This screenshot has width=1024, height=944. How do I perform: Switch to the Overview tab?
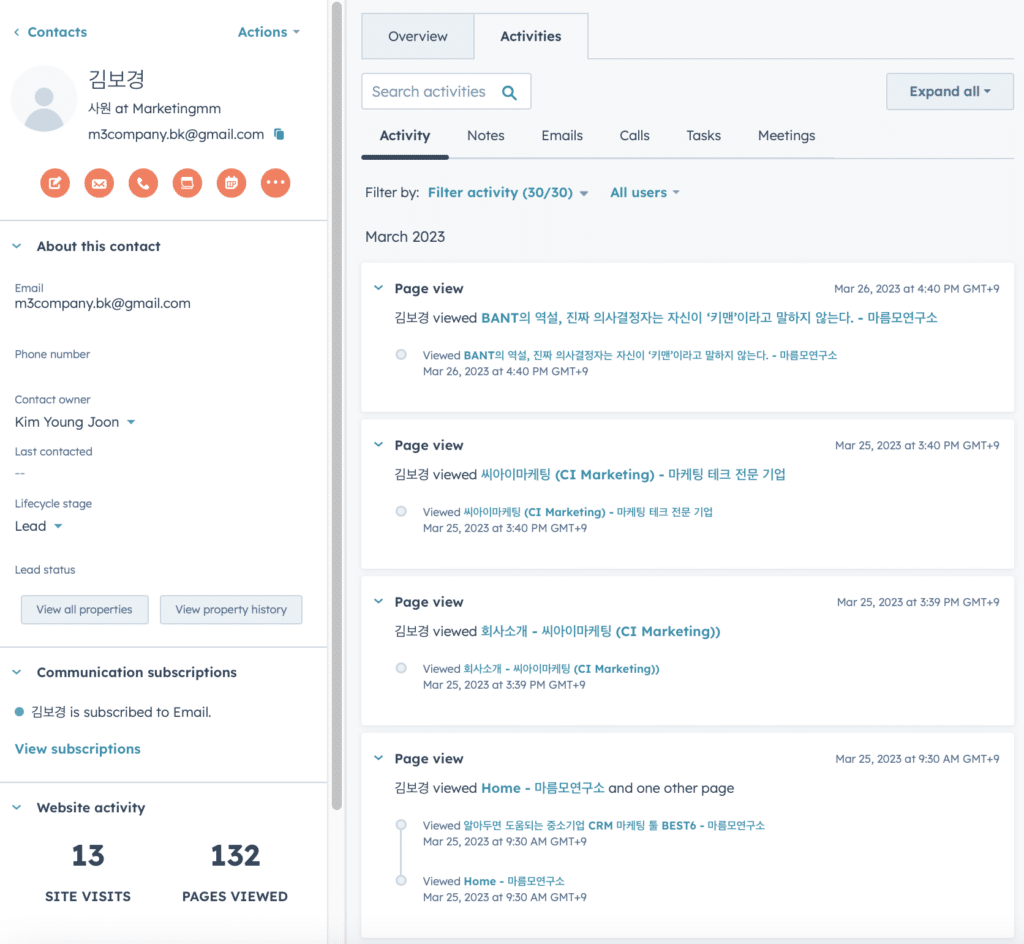418,37
